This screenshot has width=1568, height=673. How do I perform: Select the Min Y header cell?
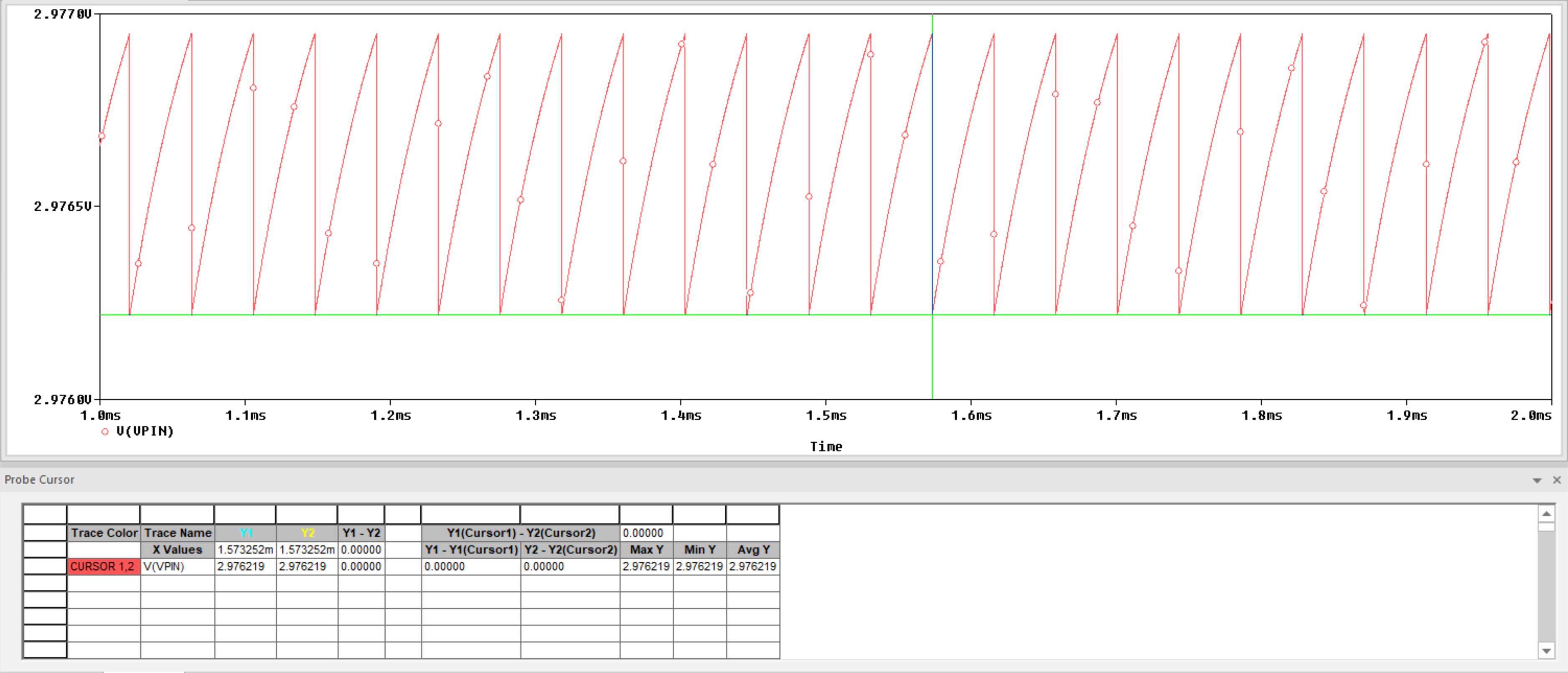(x=699, y=549)
